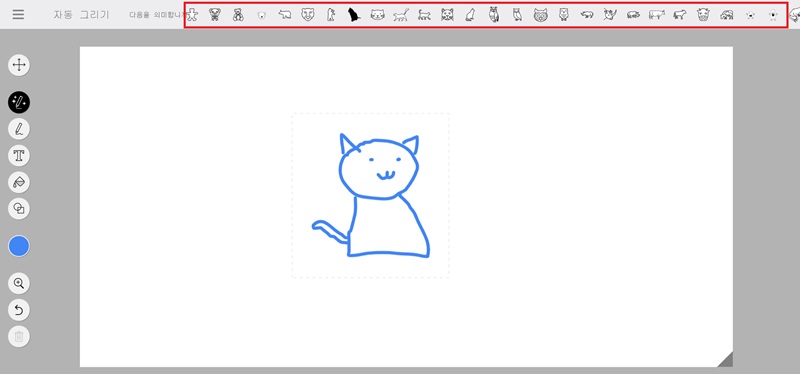
Task: Choose the Select/move tool with four arrows
Action: (19, 65)
